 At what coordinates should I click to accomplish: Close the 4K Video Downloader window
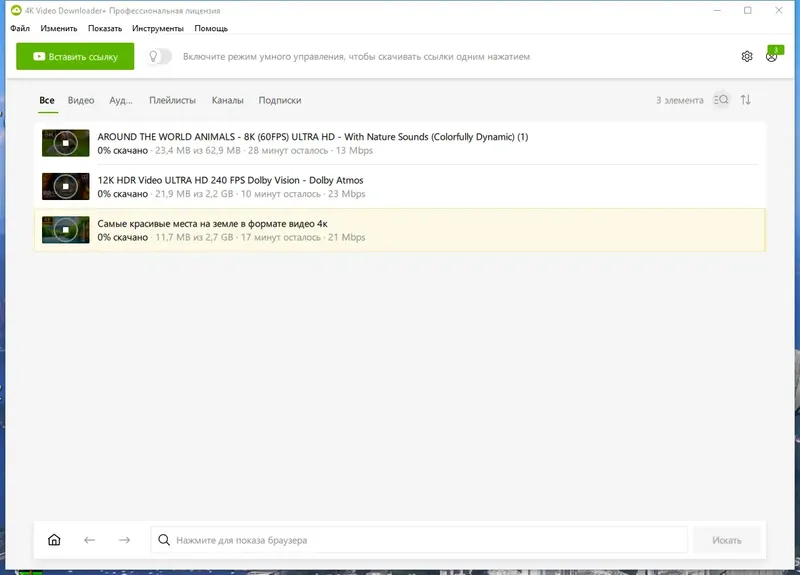click(779, 10)
